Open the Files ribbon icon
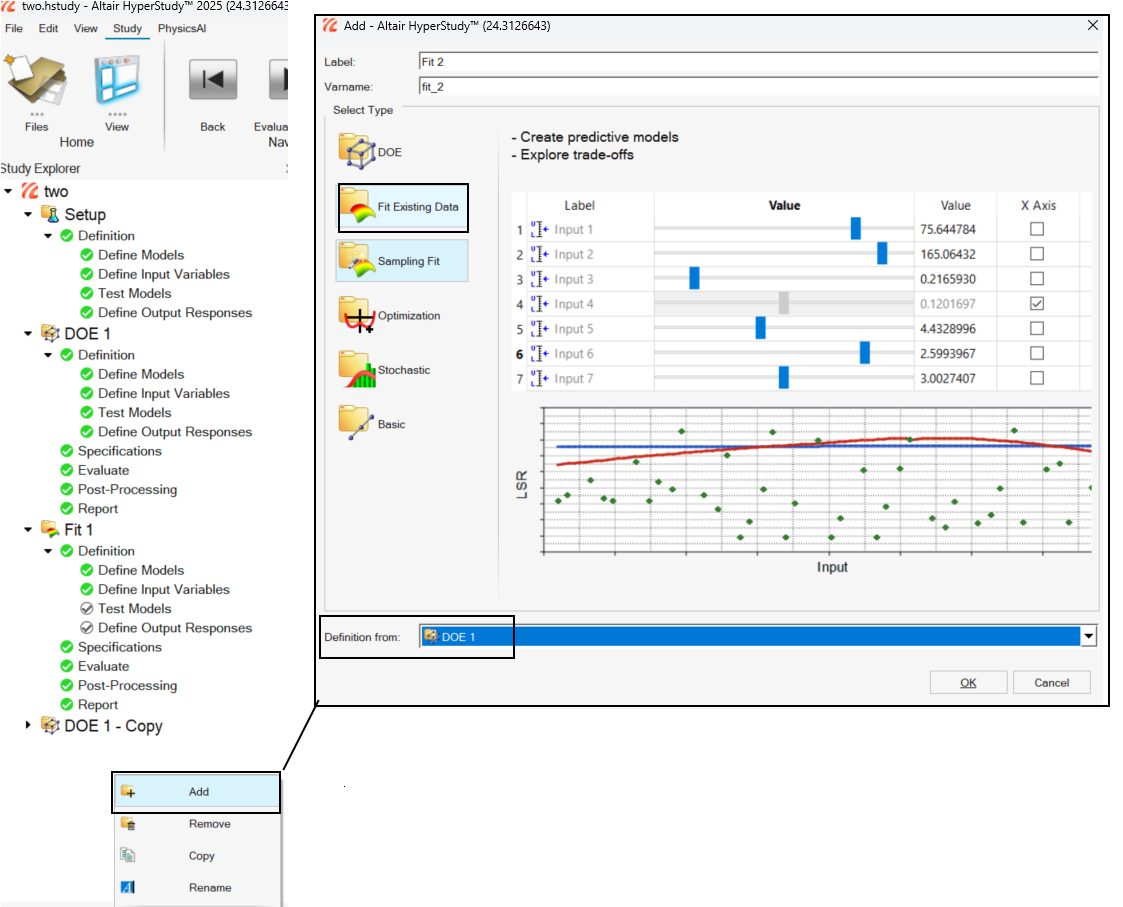The image size is (1123, 907). tap(37, 80)
